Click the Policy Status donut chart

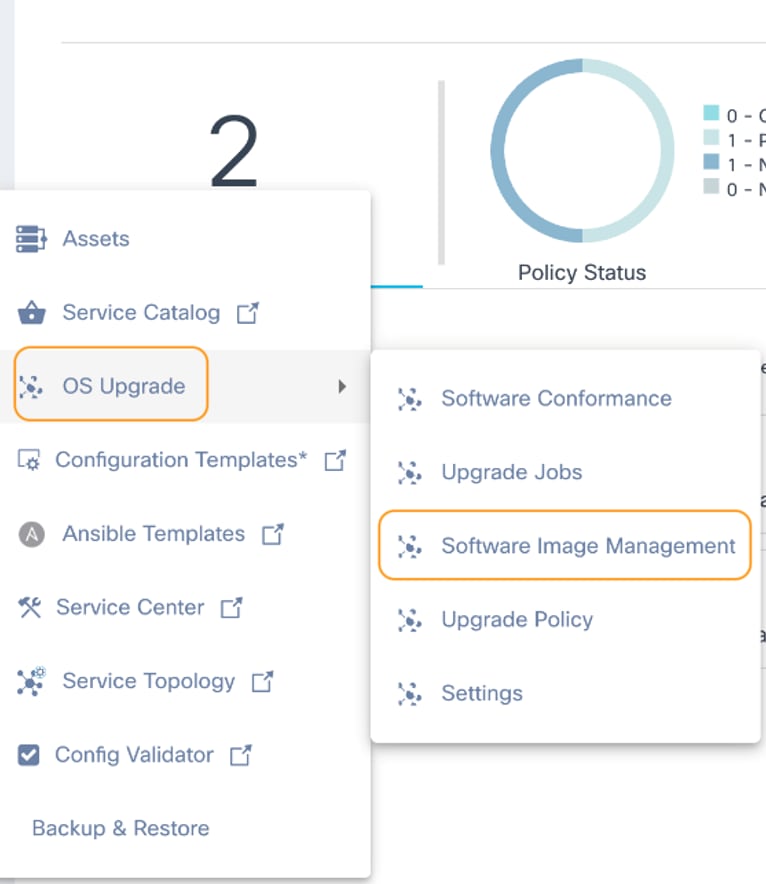pyautogui.click(x=582, y=150)
